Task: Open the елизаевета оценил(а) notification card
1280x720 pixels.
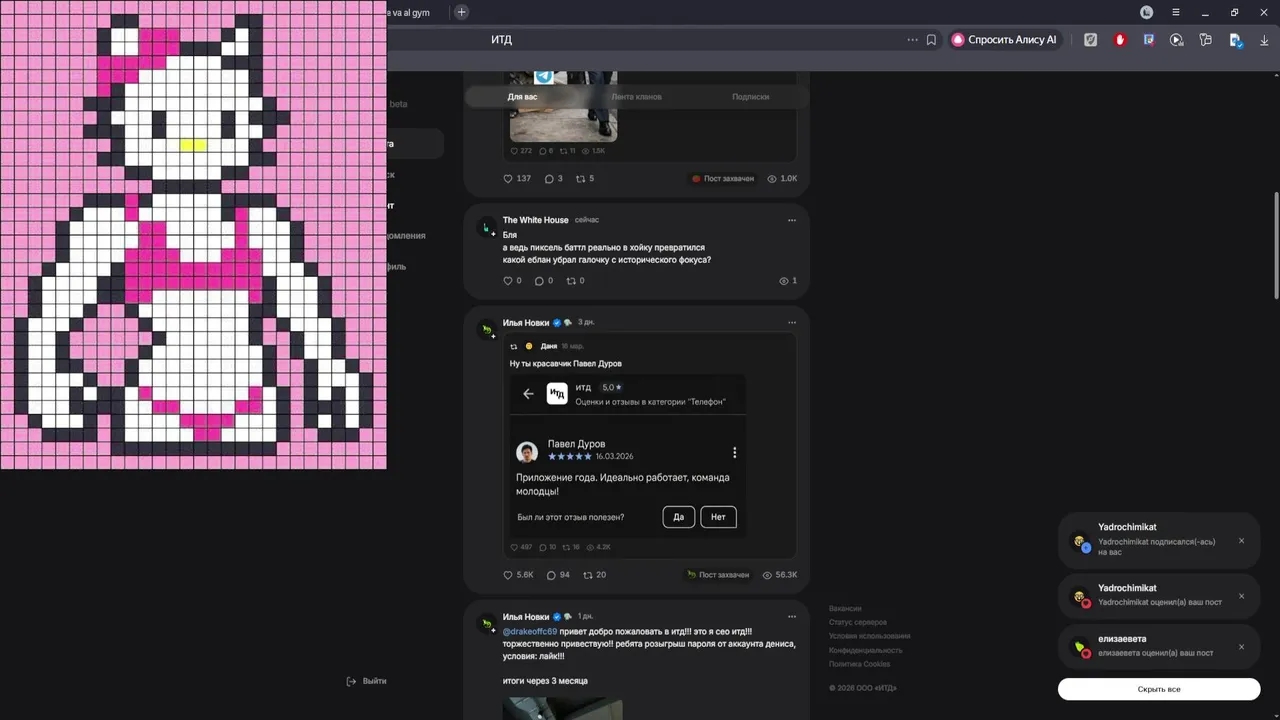Action: [1159, 647]
